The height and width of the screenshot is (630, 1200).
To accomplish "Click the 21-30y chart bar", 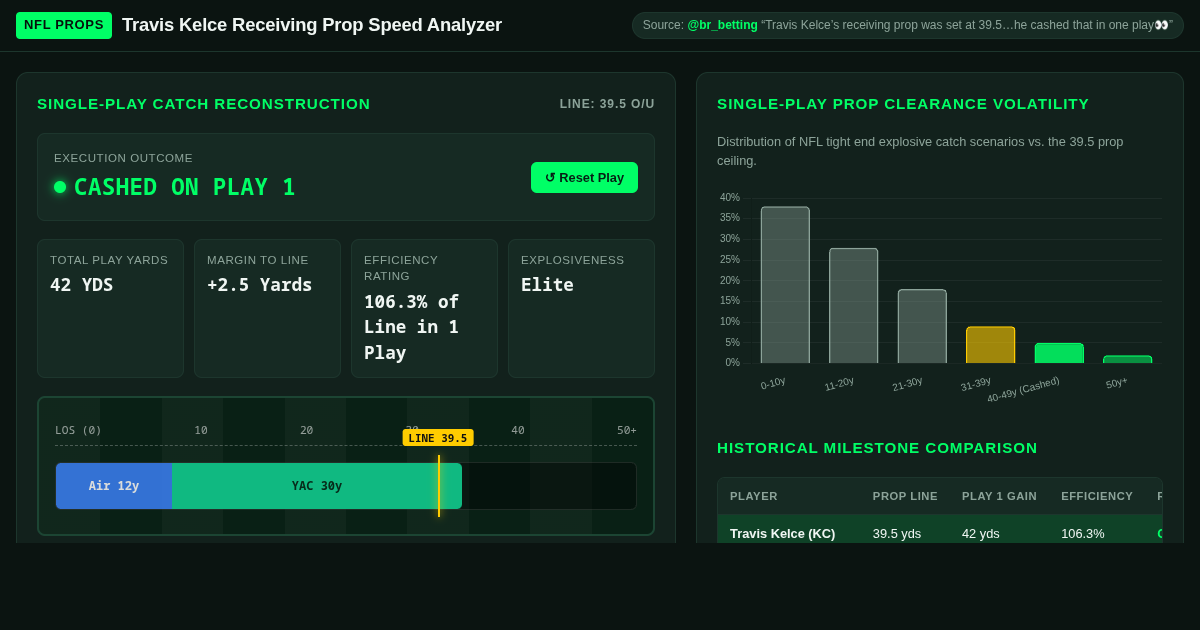I will (922, 326).
